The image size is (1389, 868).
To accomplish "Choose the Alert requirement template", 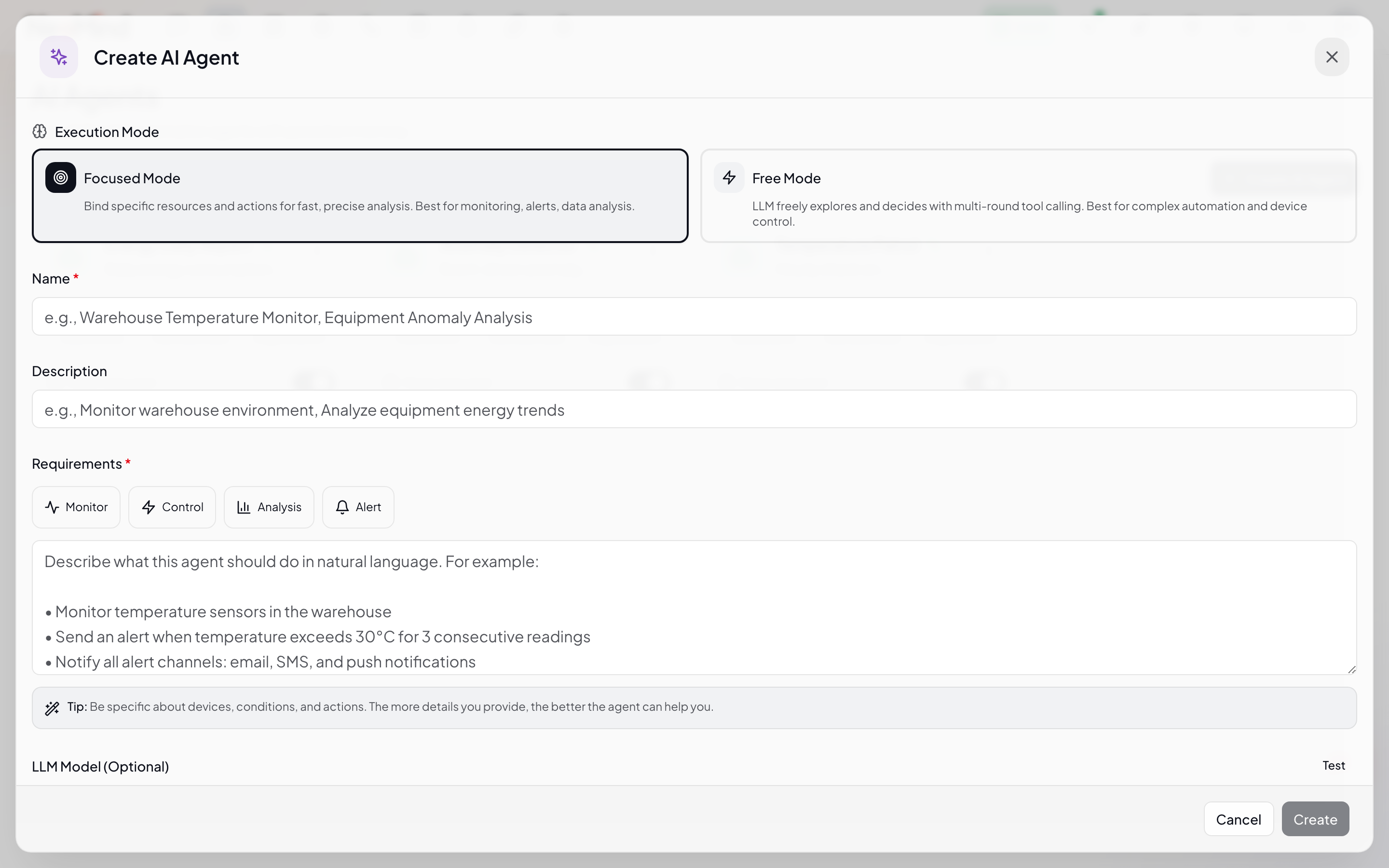I will point(358,507).
